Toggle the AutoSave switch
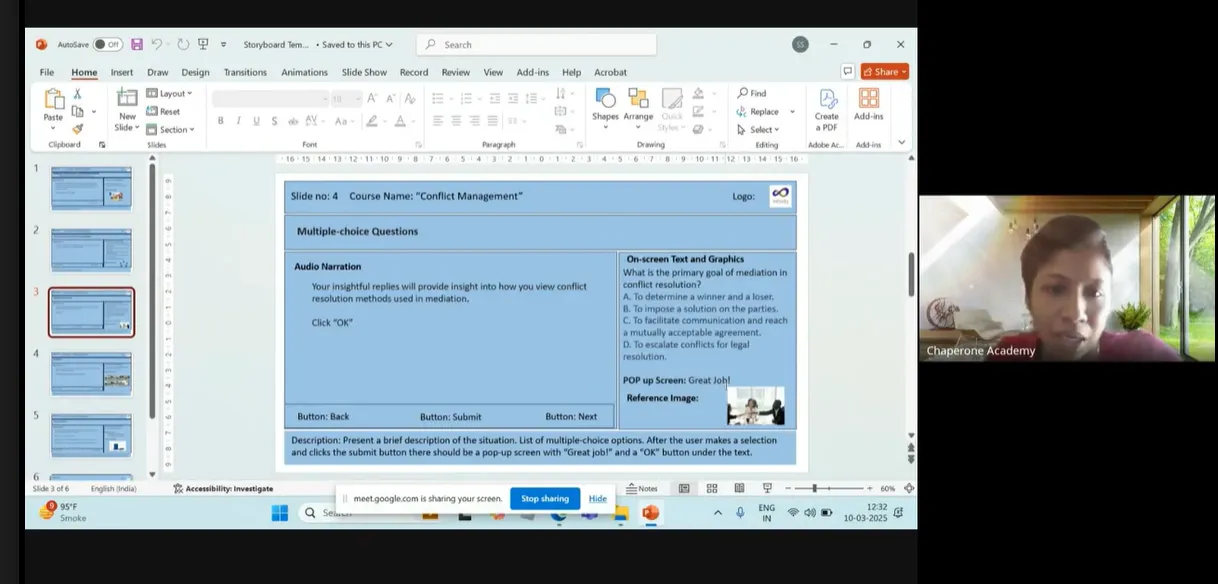 [108, 44]
